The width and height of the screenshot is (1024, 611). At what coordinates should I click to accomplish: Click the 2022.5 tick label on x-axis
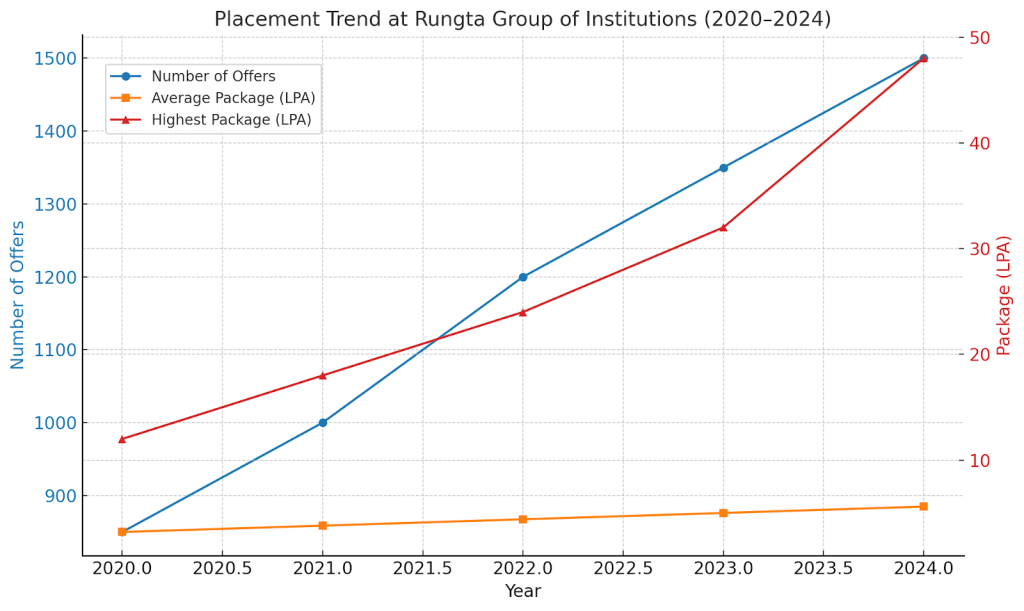click(x=622, y=567)
